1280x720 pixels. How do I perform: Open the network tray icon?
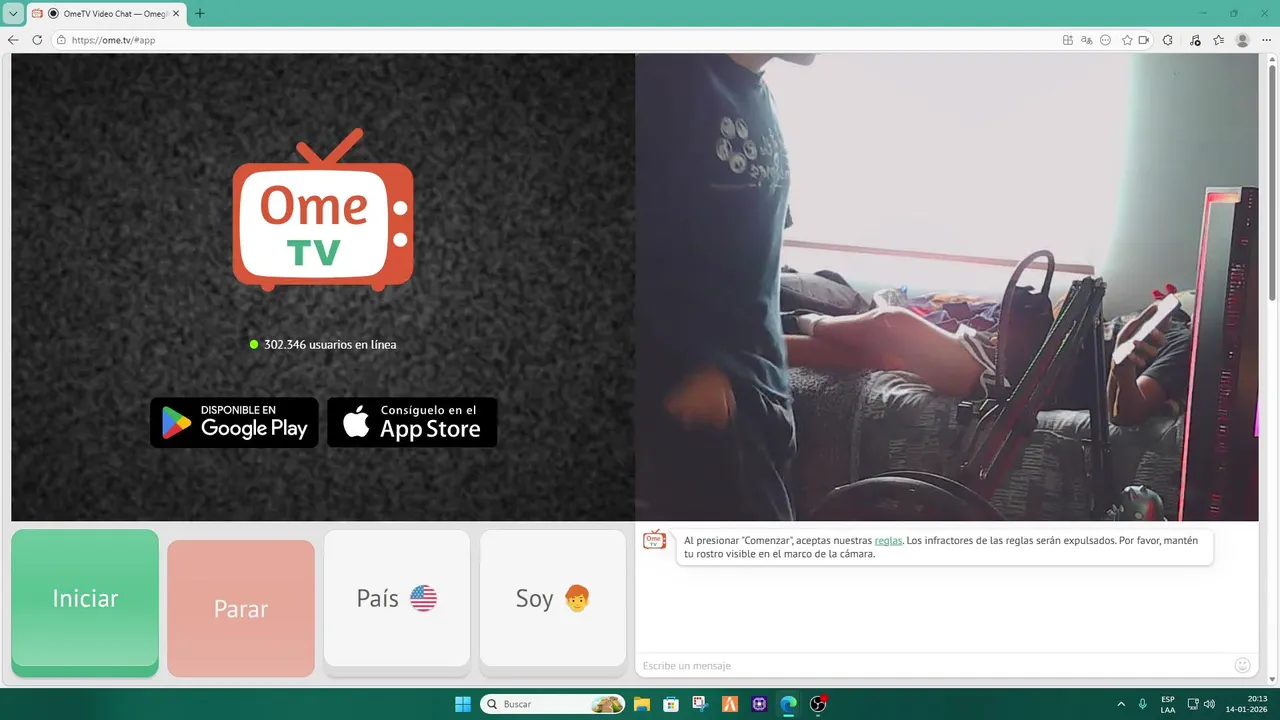[x=1195, y=704]
